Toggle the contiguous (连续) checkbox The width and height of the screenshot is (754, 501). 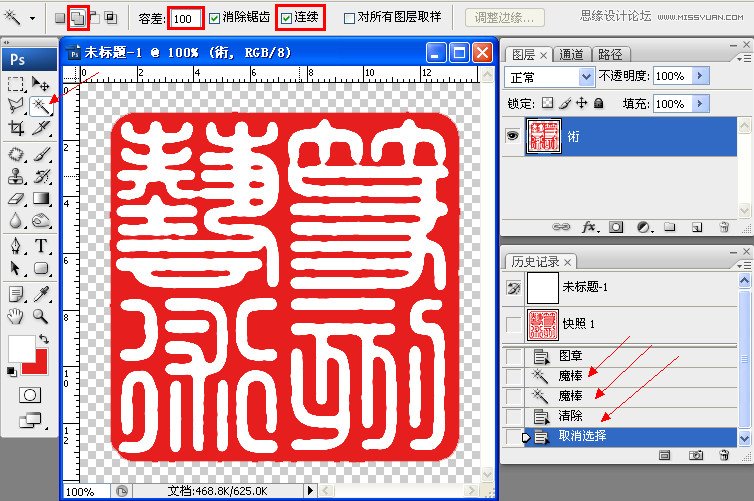(286, 18)
